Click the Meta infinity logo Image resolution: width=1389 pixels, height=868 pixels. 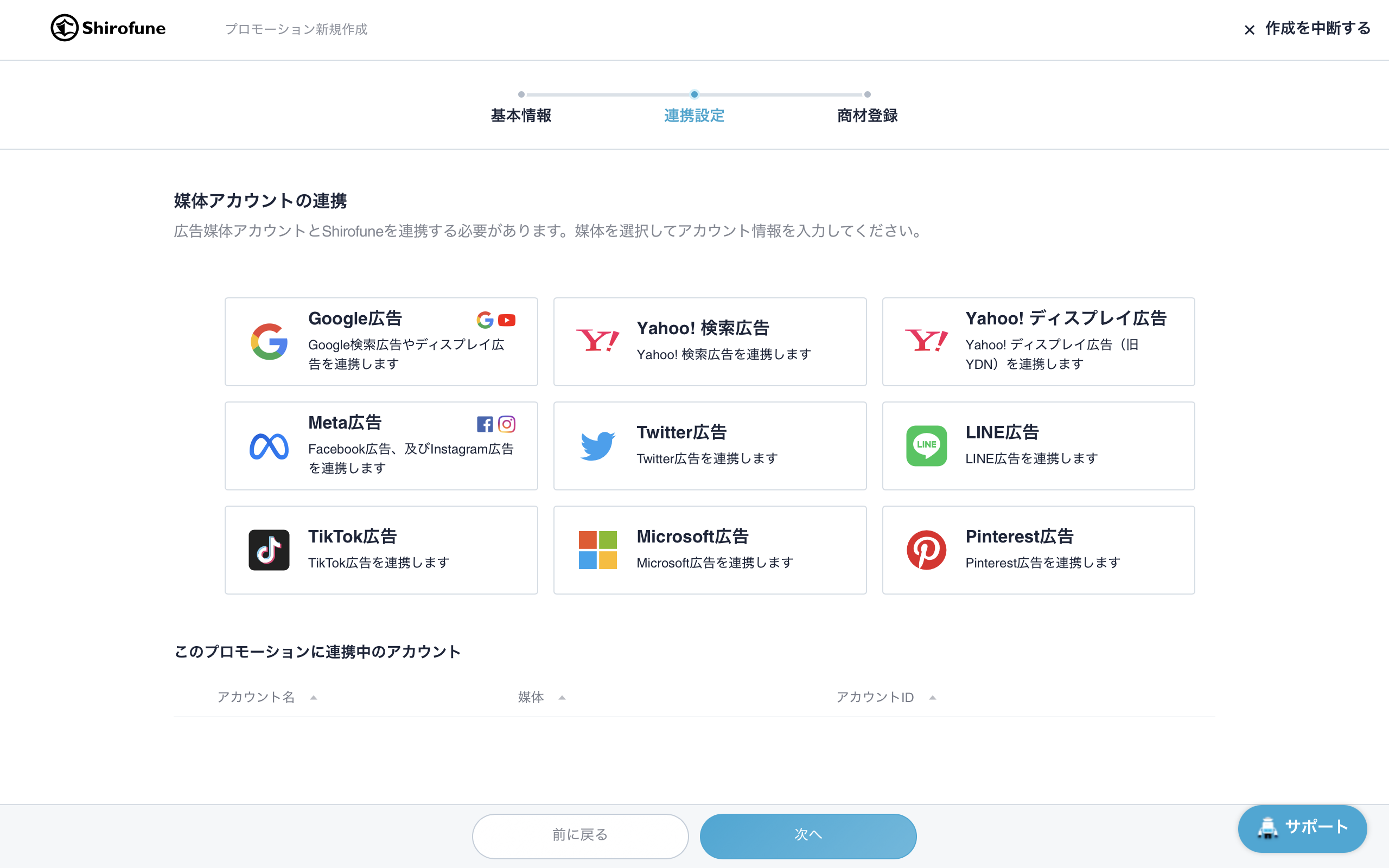tap(269, 446)
